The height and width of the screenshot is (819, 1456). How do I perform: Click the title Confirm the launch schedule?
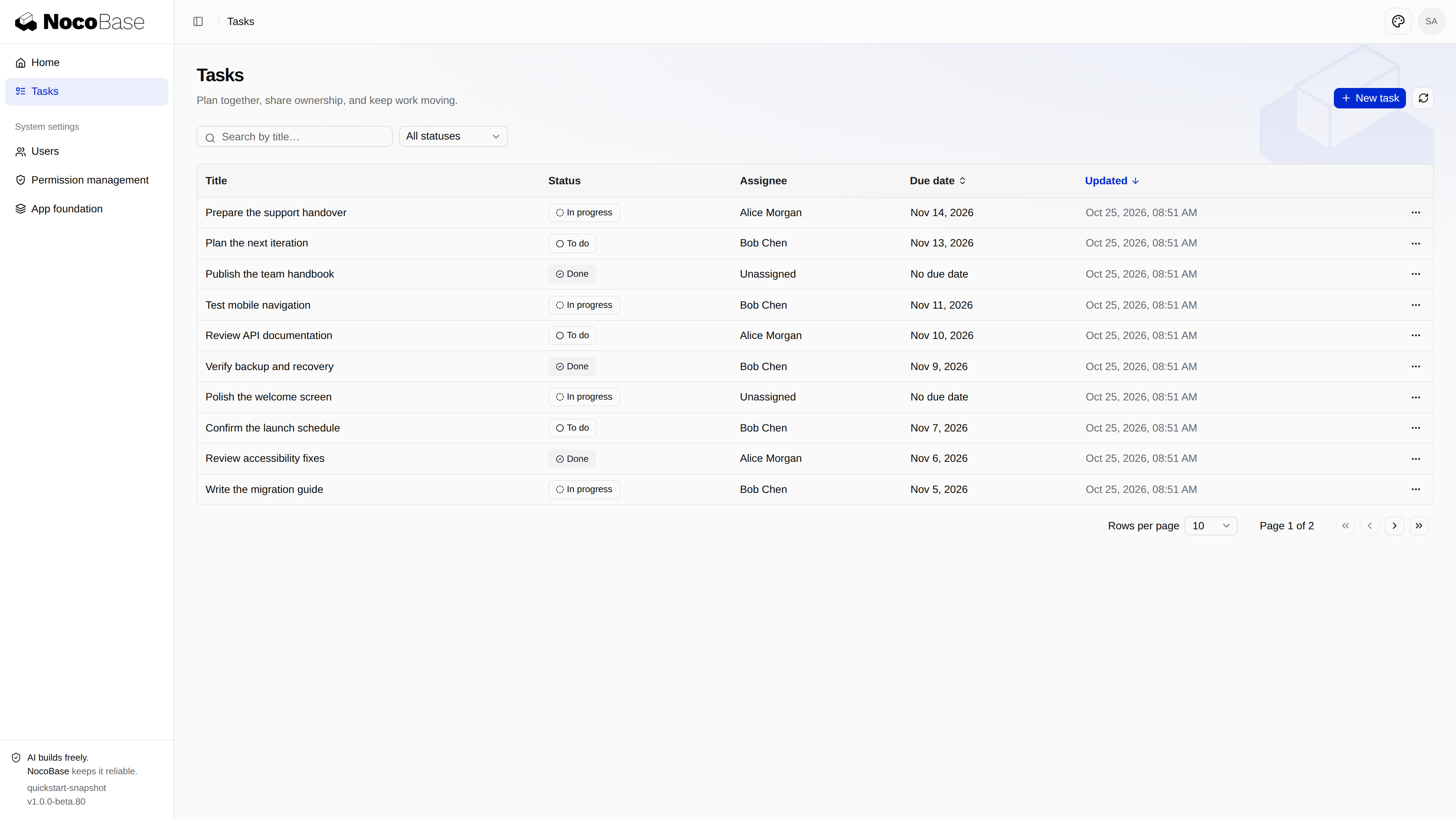(273, 428)
